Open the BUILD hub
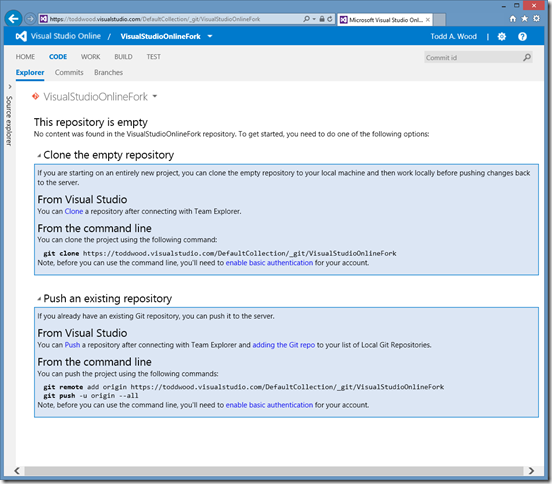This screenshot has width=552, height=484. [x=123, y=57]
